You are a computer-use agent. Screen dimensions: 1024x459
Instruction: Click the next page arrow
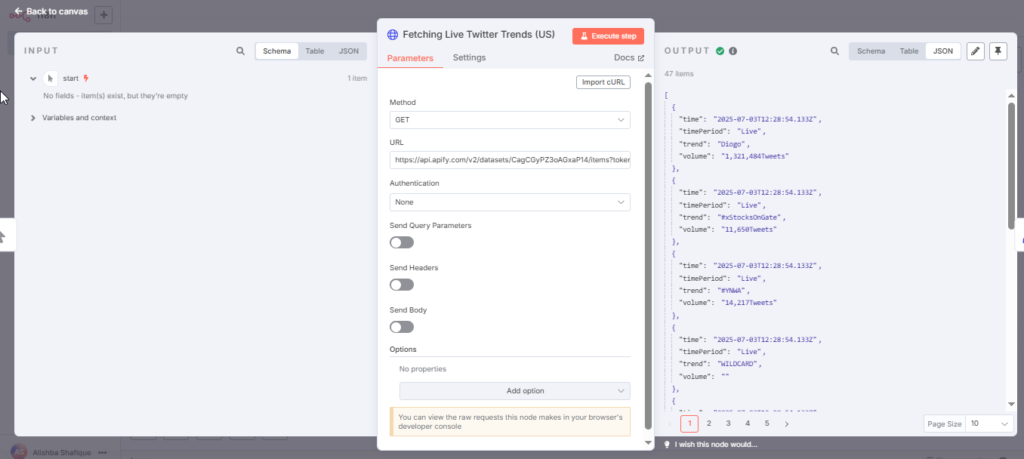pyautogui.click(x=786, y=424)
